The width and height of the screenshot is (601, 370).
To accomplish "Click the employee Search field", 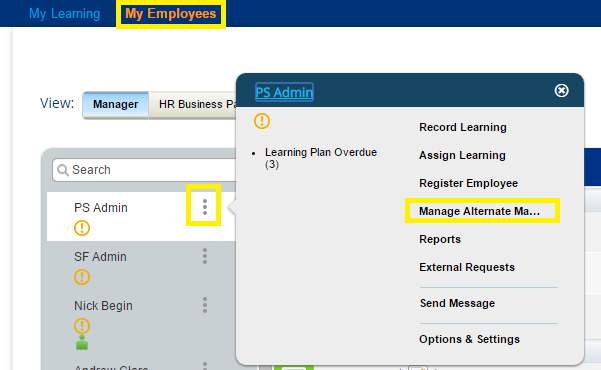I will [x=145, y=170].
